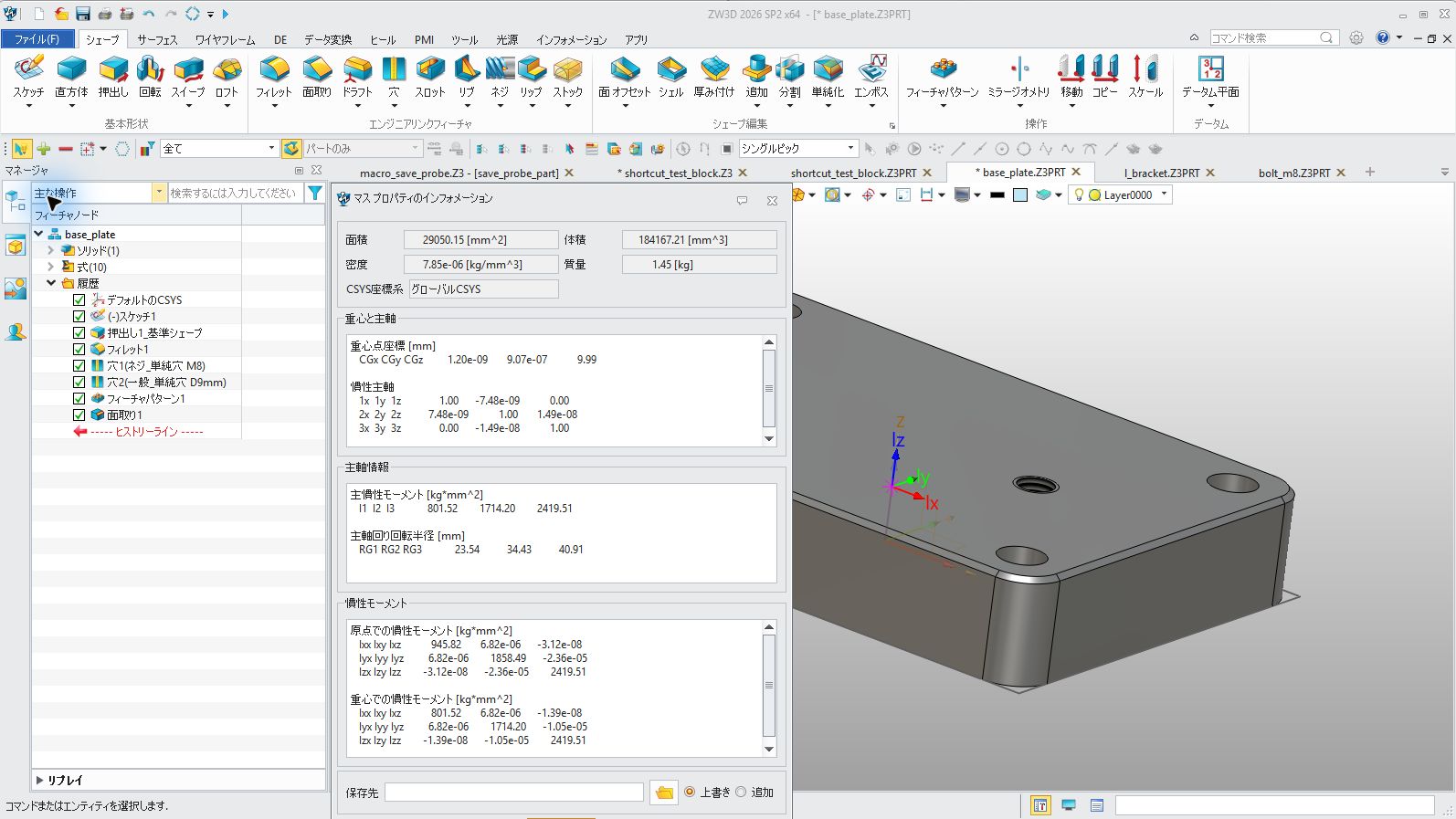
Task: Select the 追加 (Add) boolean tool
Action: (x=756, y=77)
